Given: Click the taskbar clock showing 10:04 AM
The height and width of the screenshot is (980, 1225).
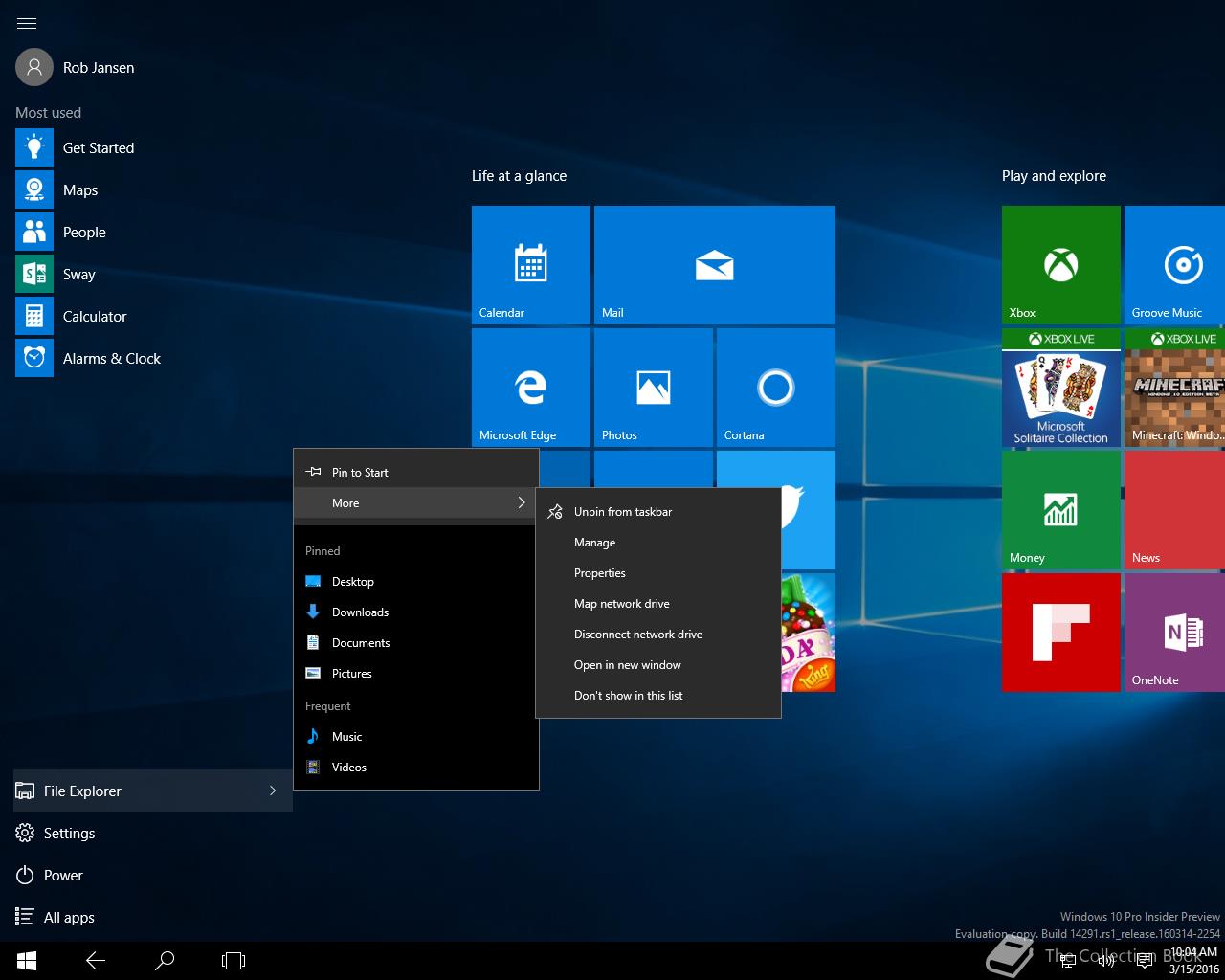Looking at the screenshot, I should 1193,961.
